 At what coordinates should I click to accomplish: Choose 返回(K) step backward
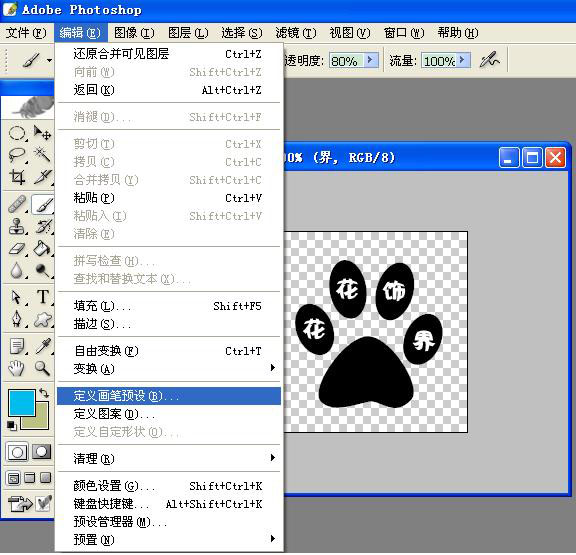pyautogui.click(x=169, y=90)
